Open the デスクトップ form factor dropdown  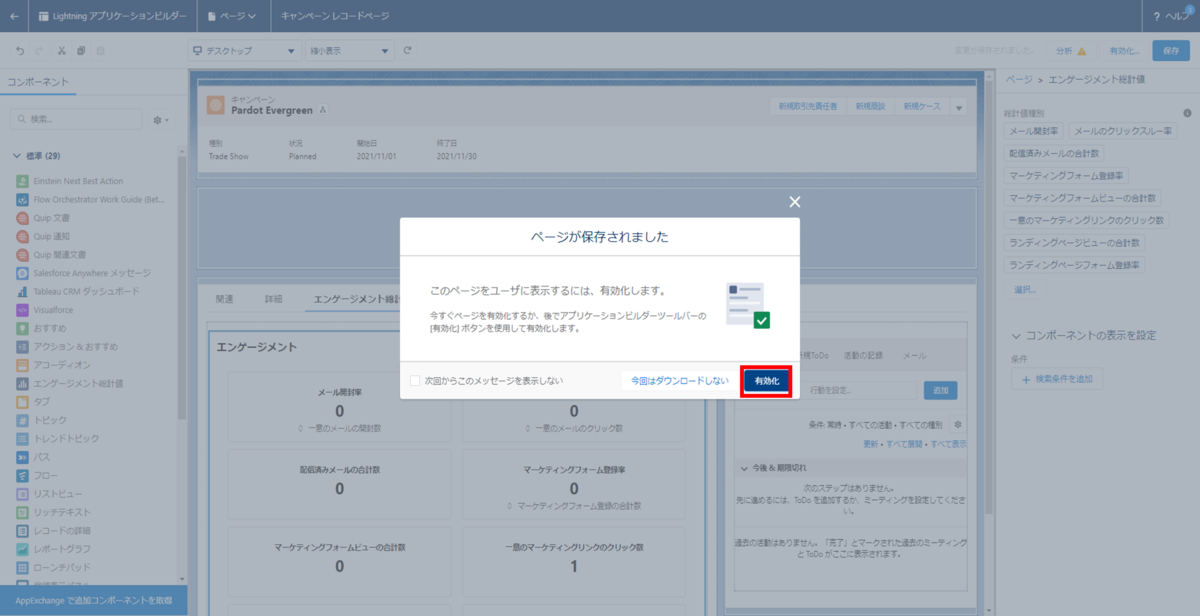(x=245, y=50)
